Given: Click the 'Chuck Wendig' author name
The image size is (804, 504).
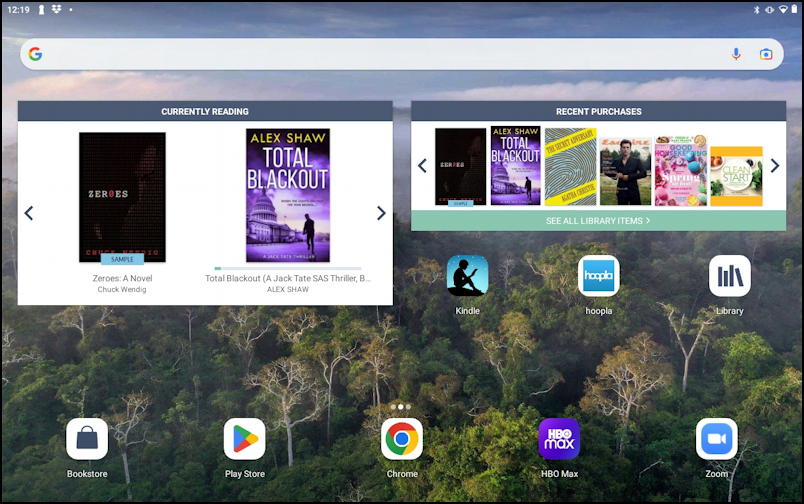Looking at the screenshot, I should pos(122,290).
